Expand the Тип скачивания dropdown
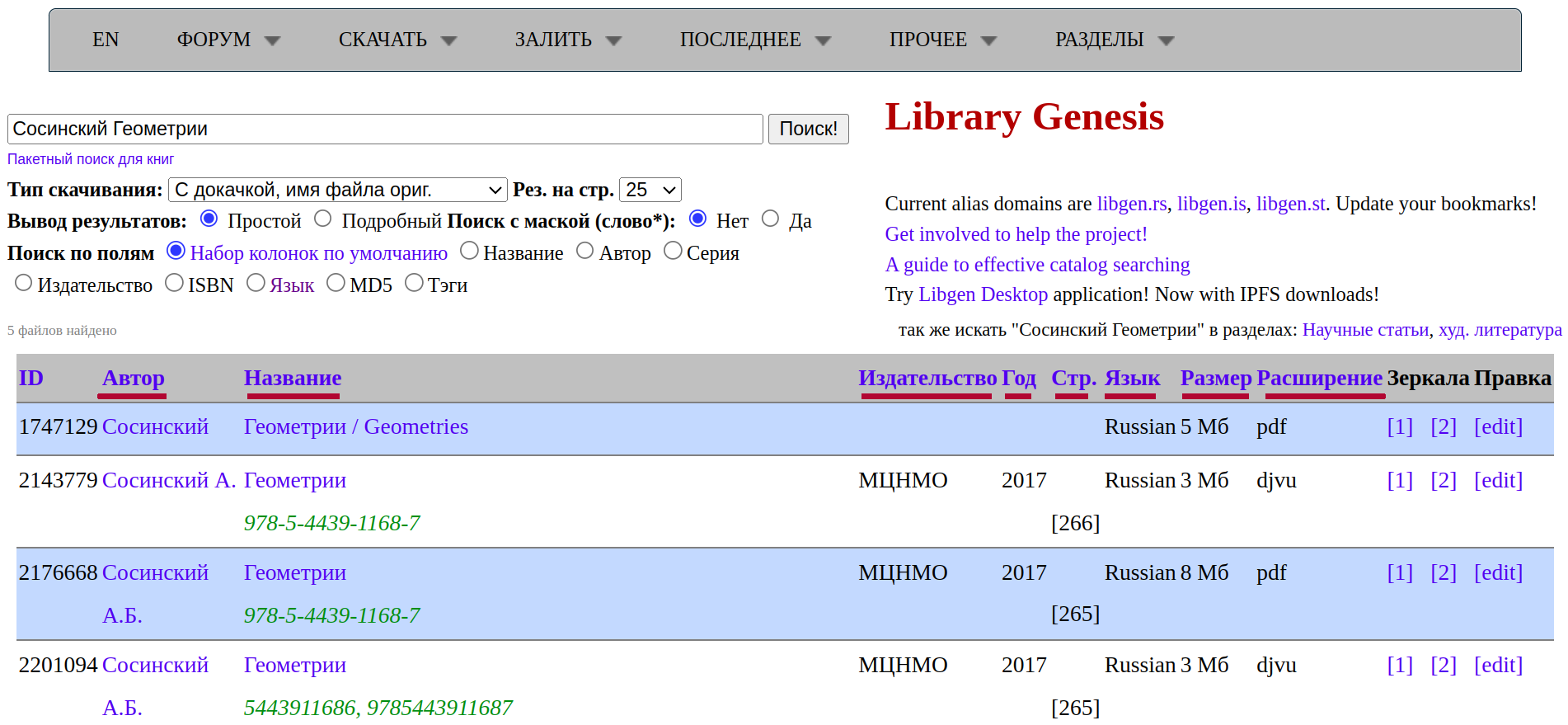The width and height of the screenshot is (1568, 725). coord(338,190)
